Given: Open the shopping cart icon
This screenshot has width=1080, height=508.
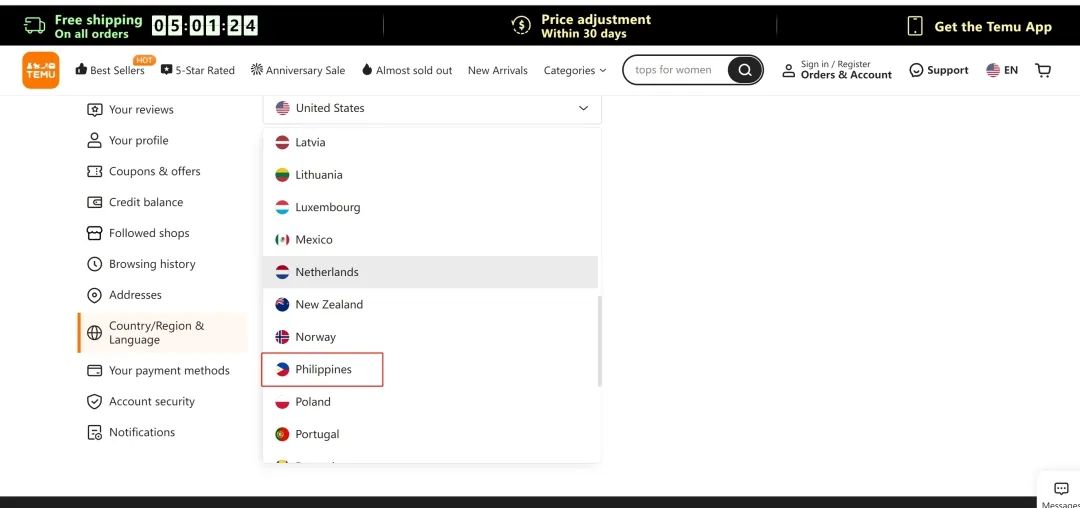Looking at the screenshot, I should (x=1043, y=70).
